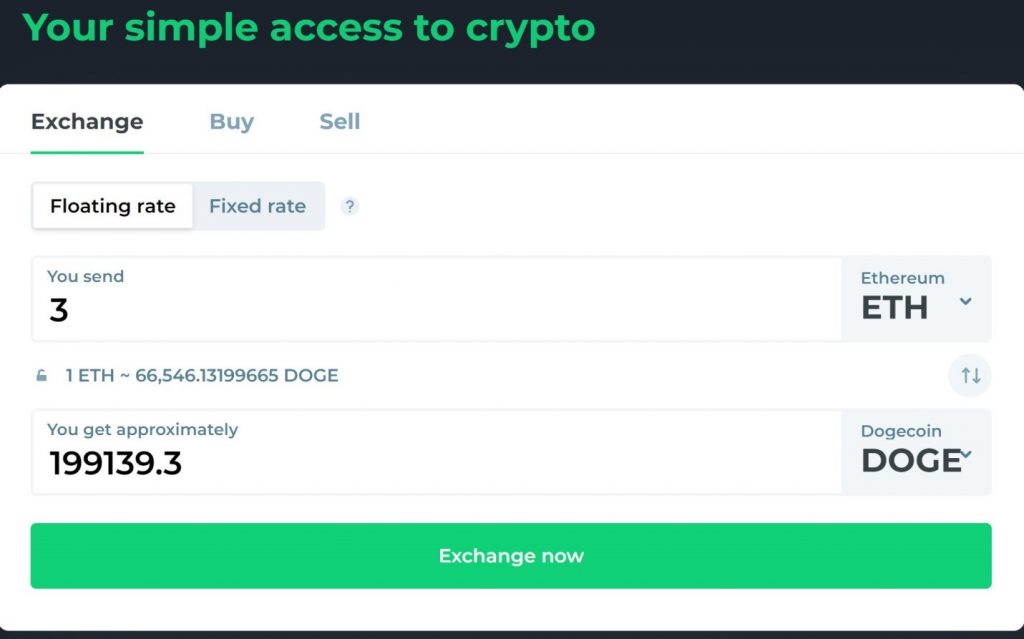Switch to the Exchange tab
This screenshot has height=639, width=1024.
[87, 122]
